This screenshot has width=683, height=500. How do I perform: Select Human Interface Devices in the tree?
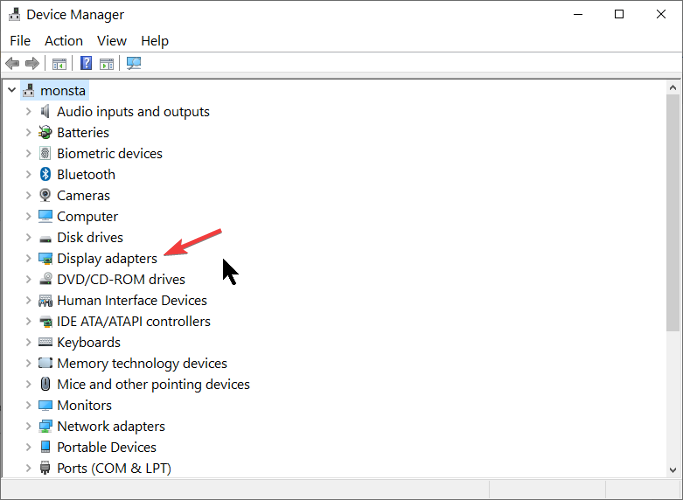point(132,300)
